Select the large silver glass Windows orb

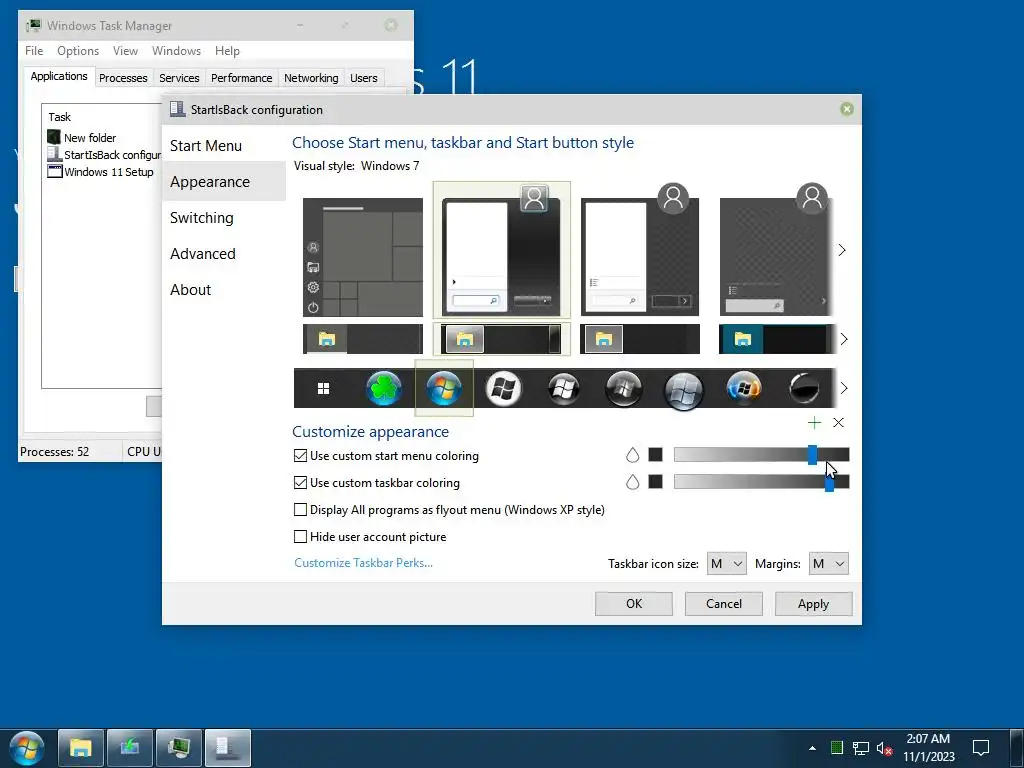684,390
